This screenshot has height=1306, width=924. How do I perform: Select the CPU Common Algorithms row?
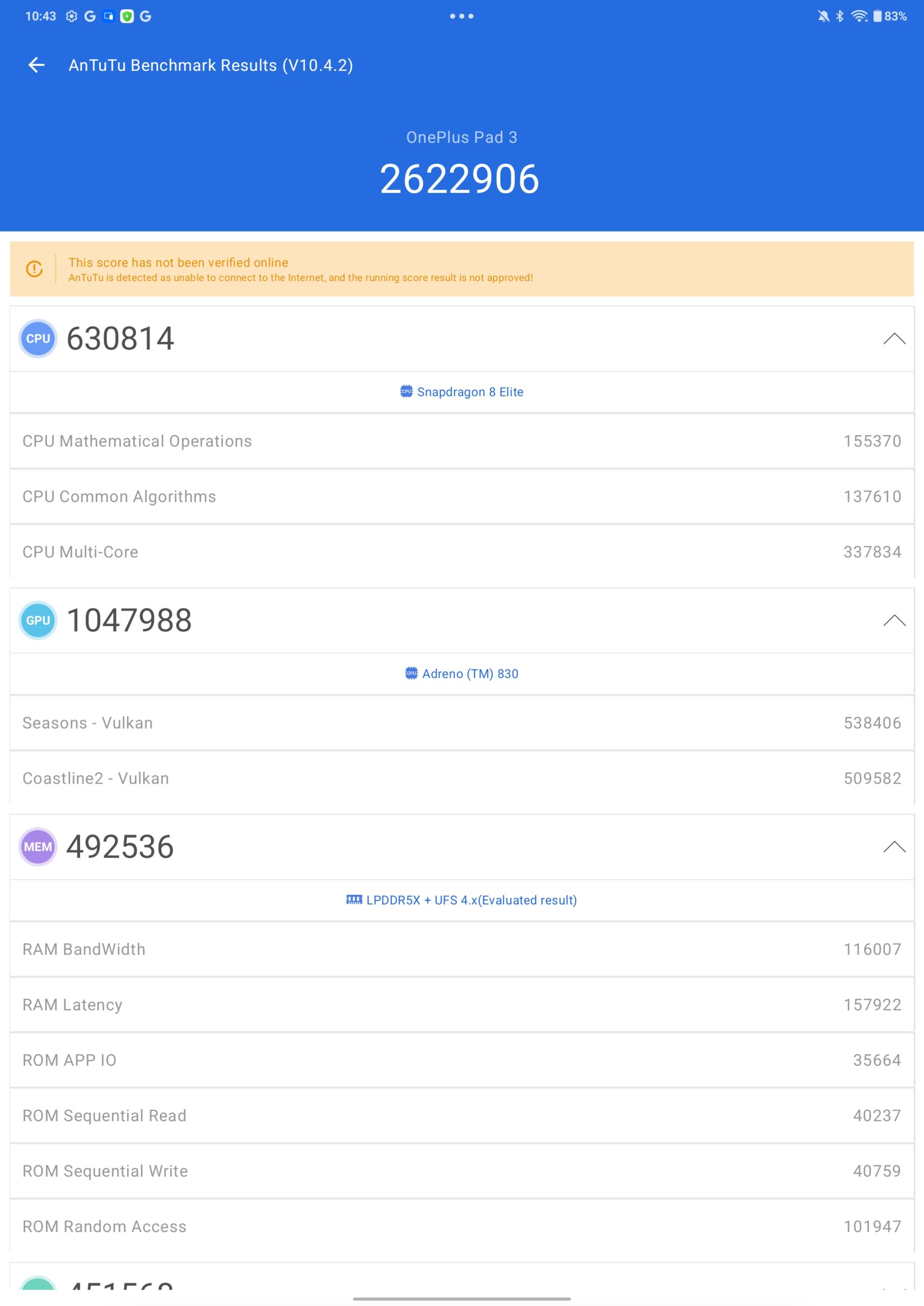tap(462, 496)
